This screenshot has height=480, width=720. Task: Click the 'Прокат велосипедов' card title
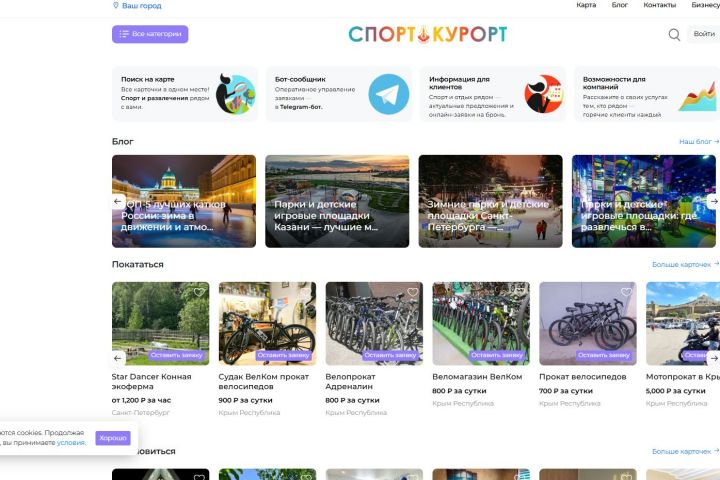pos(583,377)
